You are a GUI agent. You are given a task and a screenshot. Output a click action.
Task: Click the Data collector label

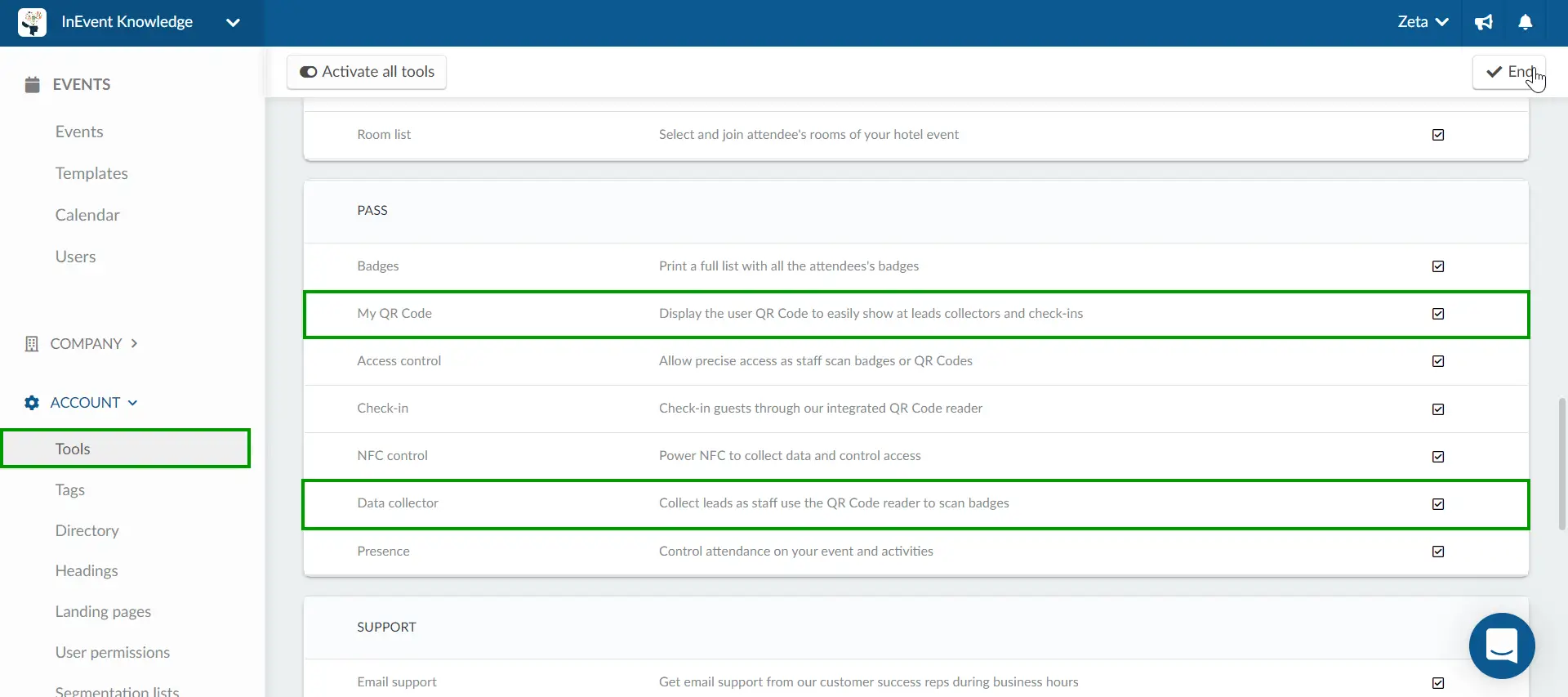[x=398, y=503]
